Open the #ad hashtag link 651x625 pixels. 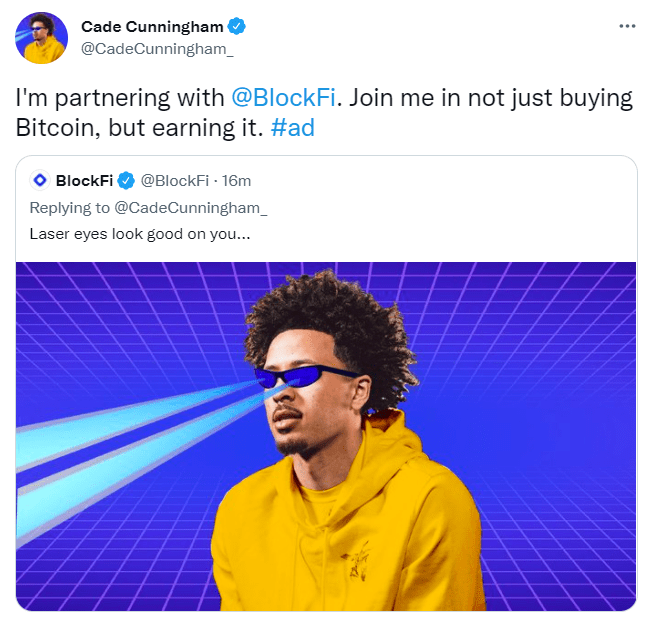tap(293, 127)
